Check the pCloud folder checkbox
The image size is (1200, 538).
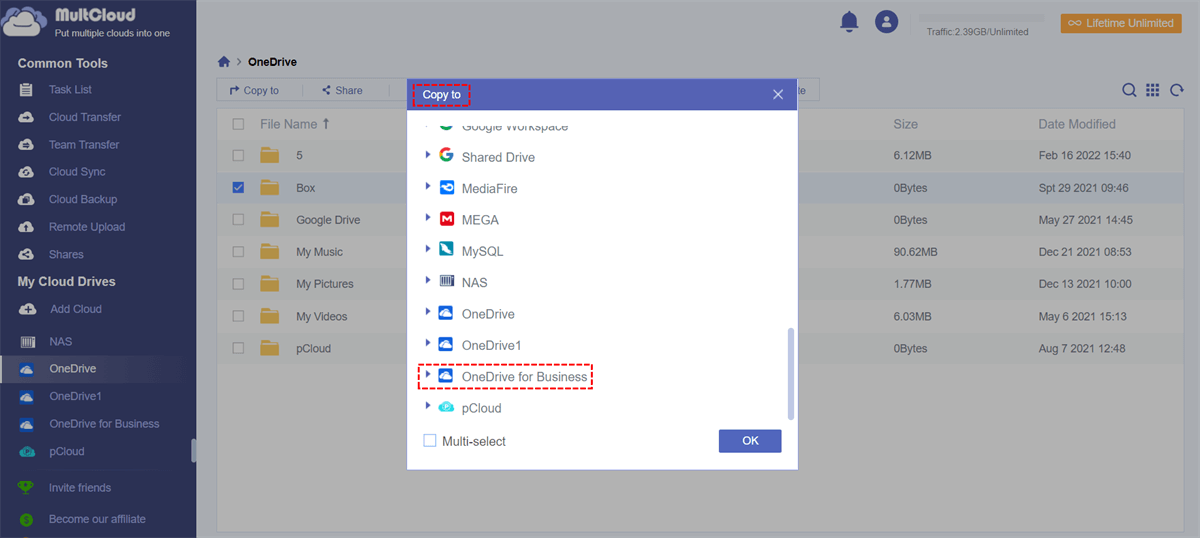(238, 348)
